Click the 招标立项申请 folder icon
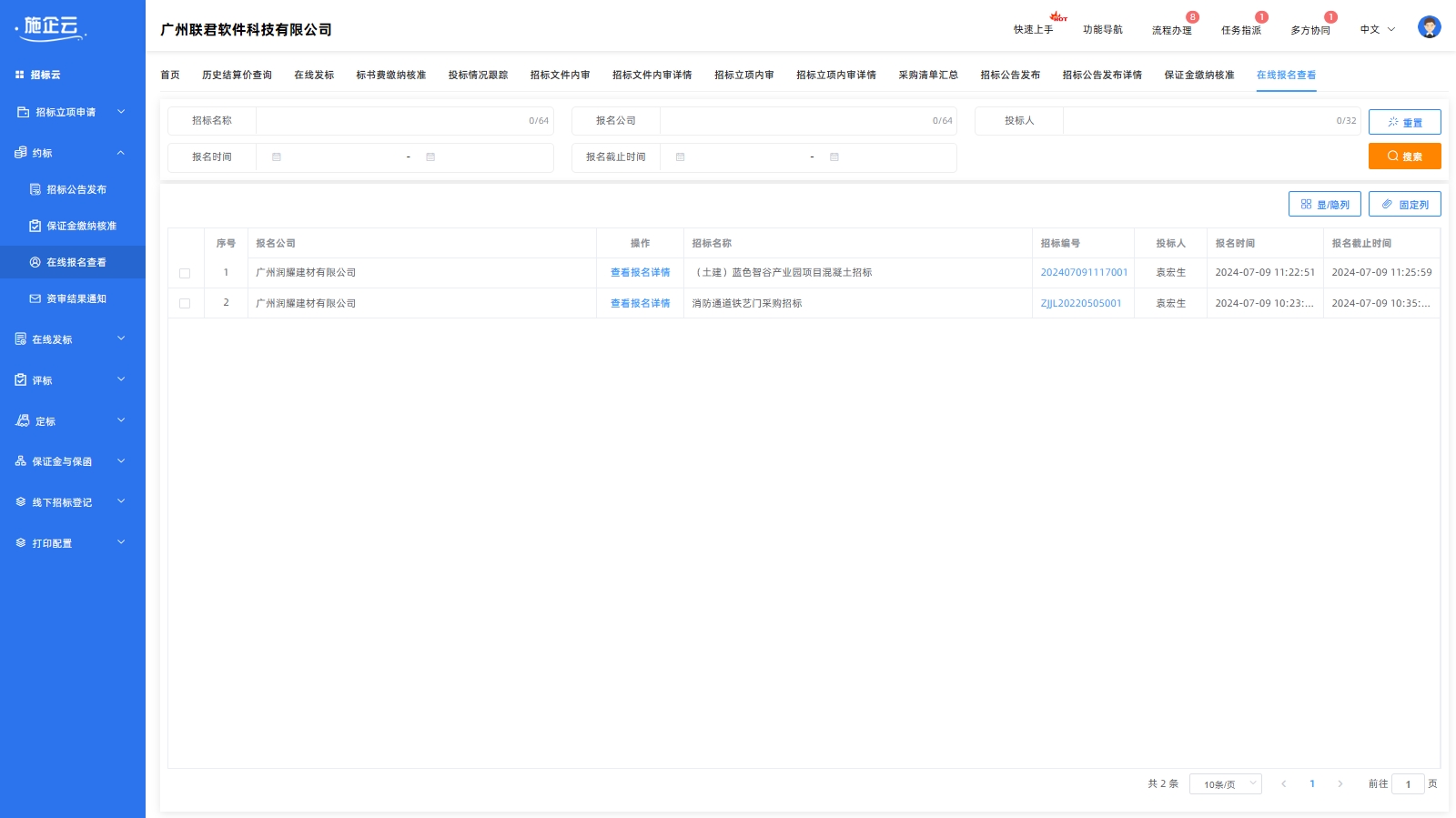Viewport: 1456px width, 818px height. (24, 112)
